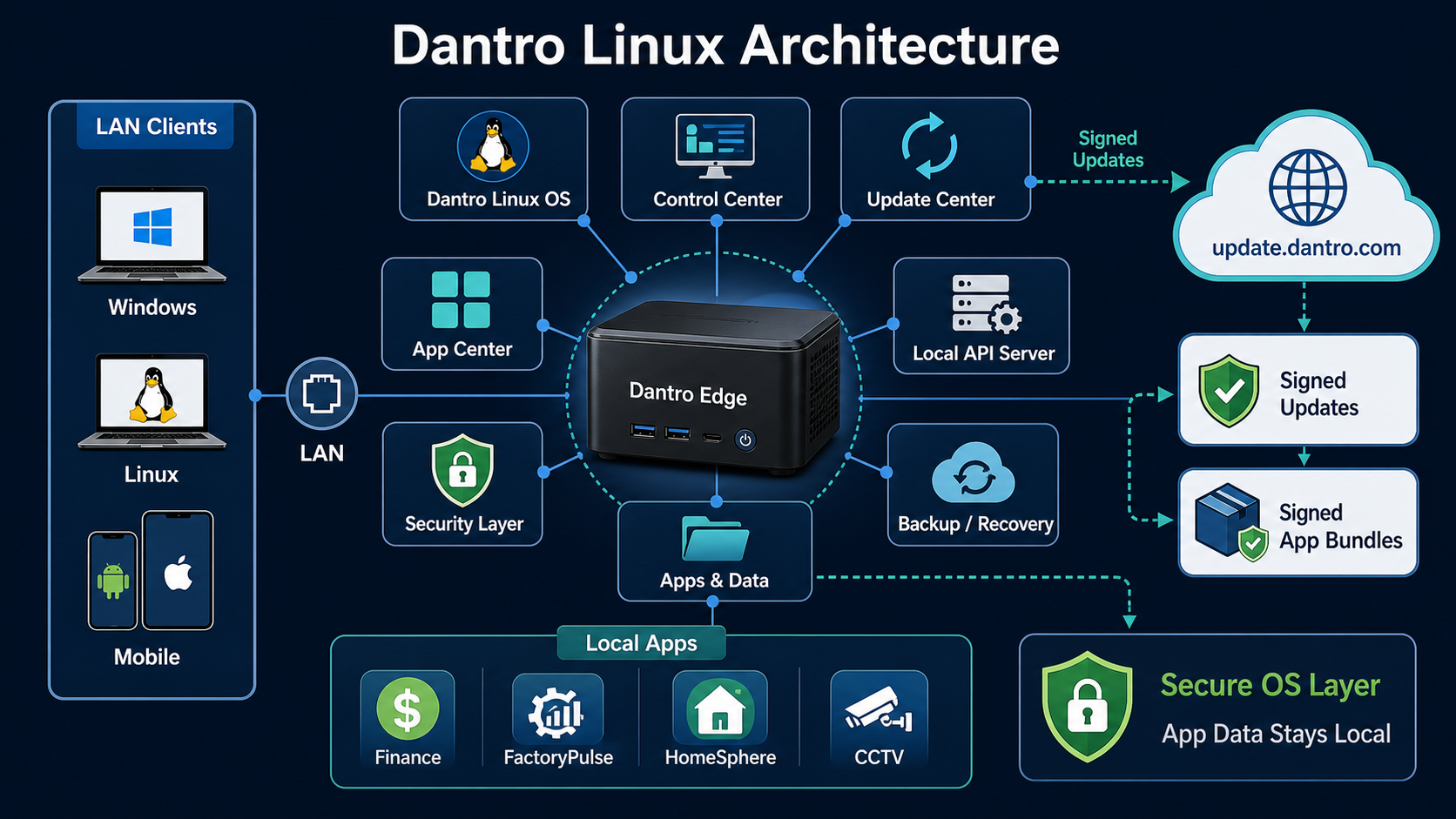Image resolution: width=1456 pixels, height=819 pixels.
Task: Click the "App Data Stays Local" text
Action: 1276,735
